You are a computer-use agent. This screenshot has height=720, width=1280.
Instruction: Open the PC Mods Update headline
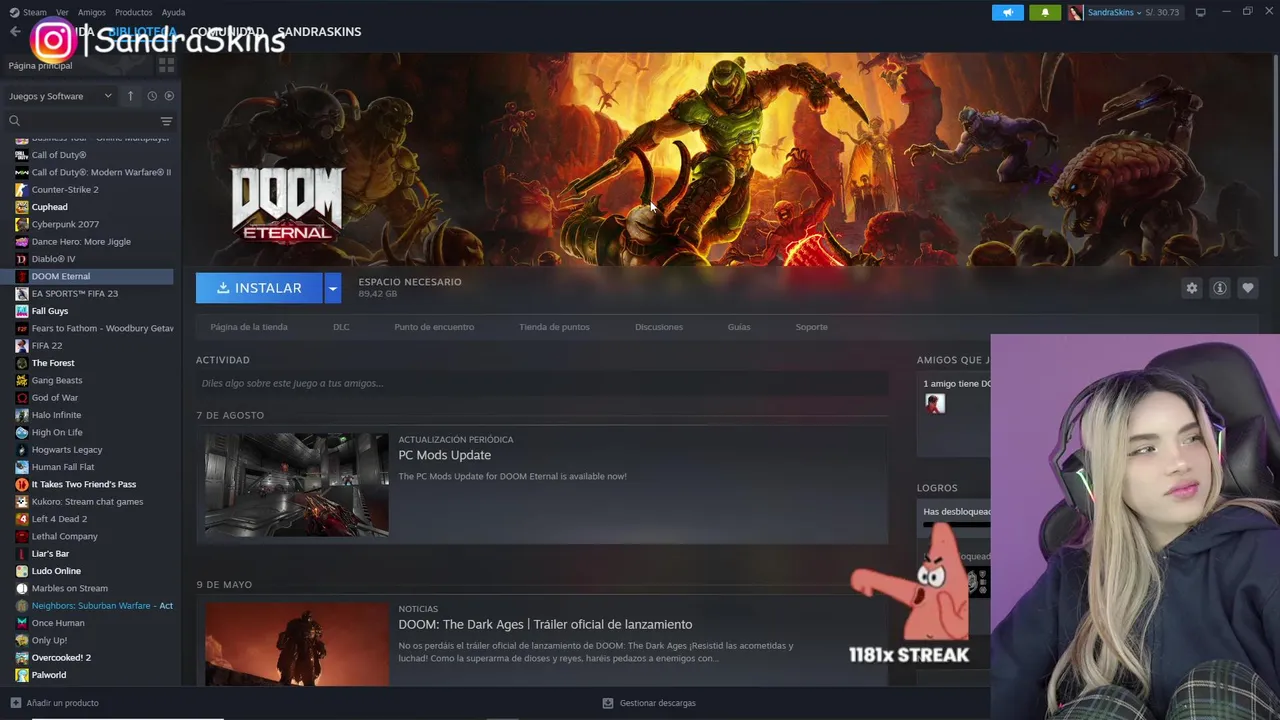coord(444,455)
